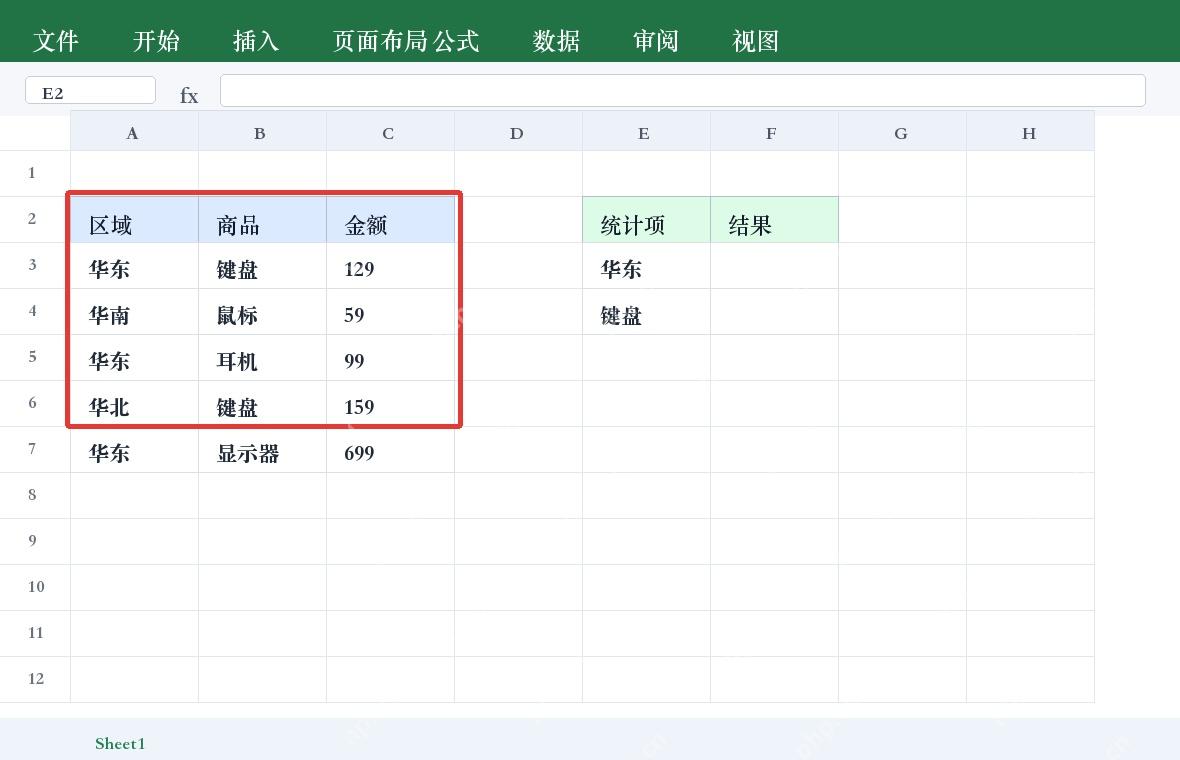The height and width of the screenshot is (760, 1180).
Task: Select column F header
Action: pos(774,132)
